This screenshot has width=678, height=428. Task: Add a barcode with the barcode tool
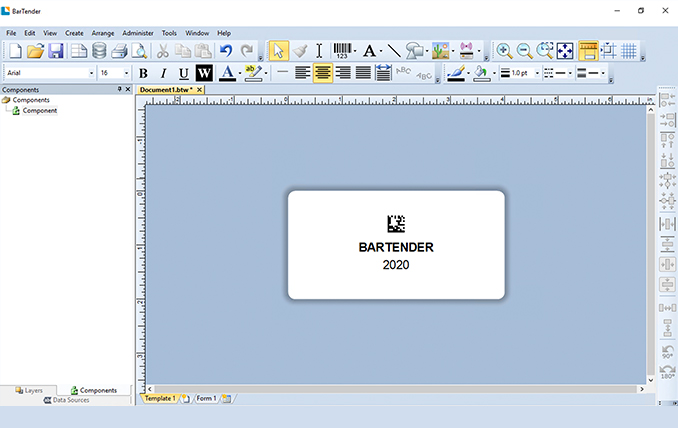coord(342,51)
